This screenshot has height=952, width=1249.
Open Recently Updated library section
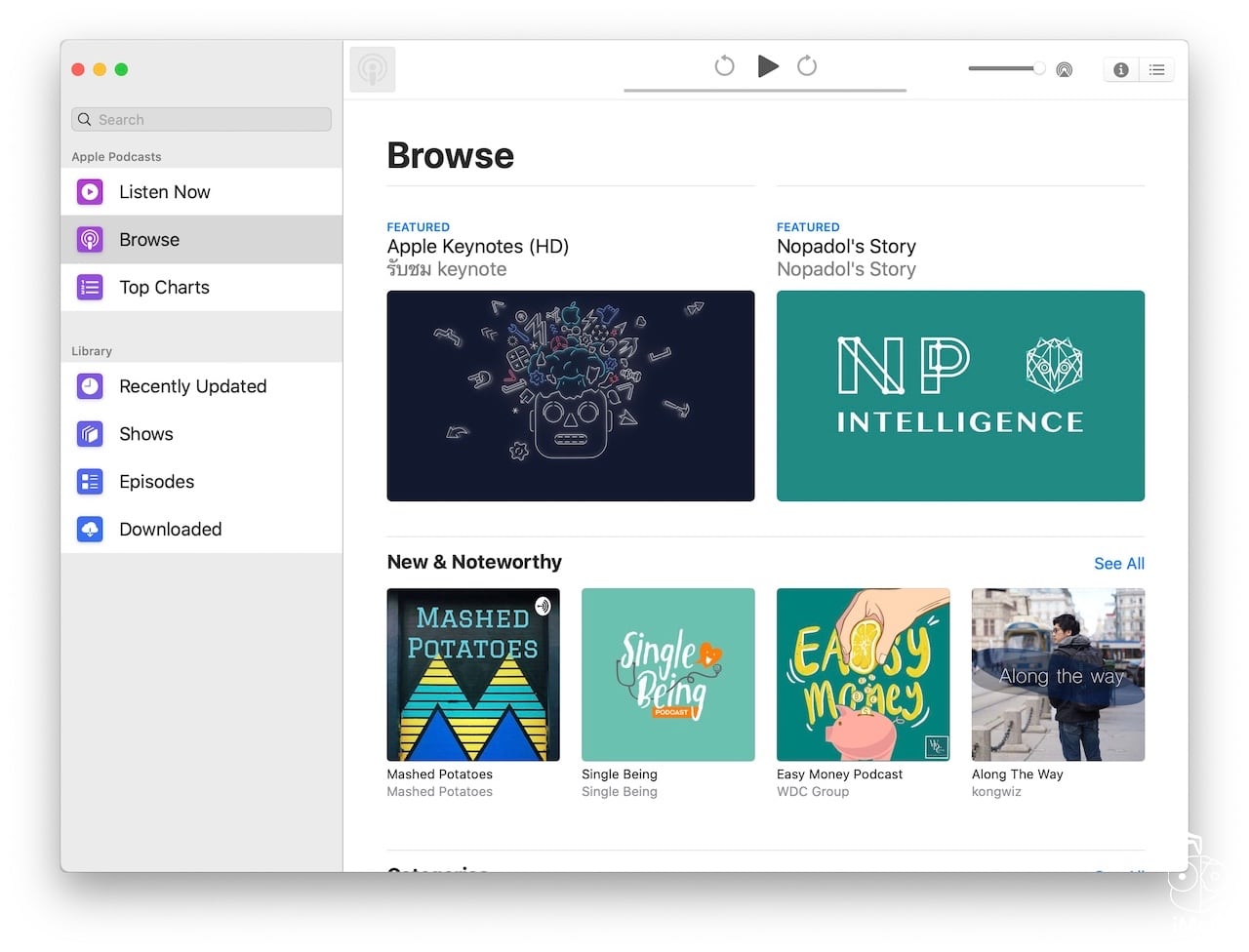tap(192, 386)
